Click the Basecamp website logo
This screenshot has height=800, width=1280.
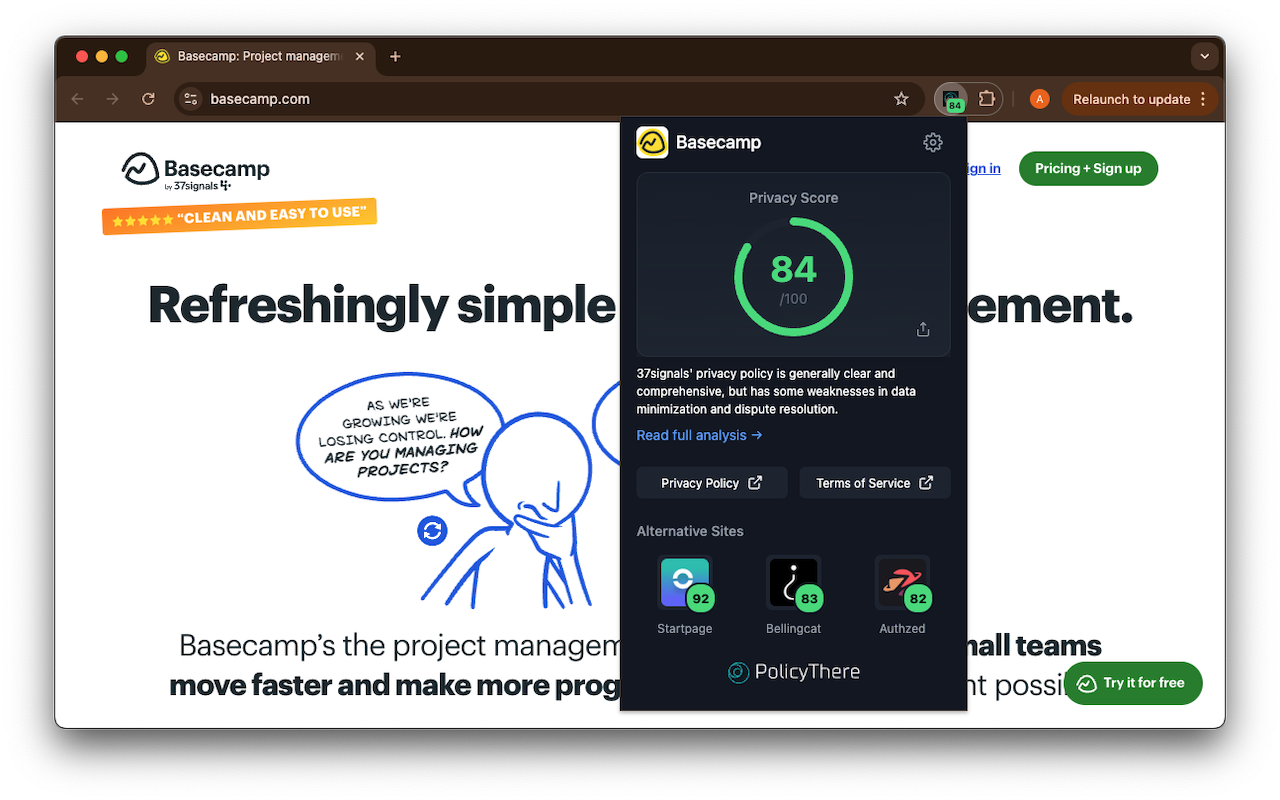tap(196, 170)
